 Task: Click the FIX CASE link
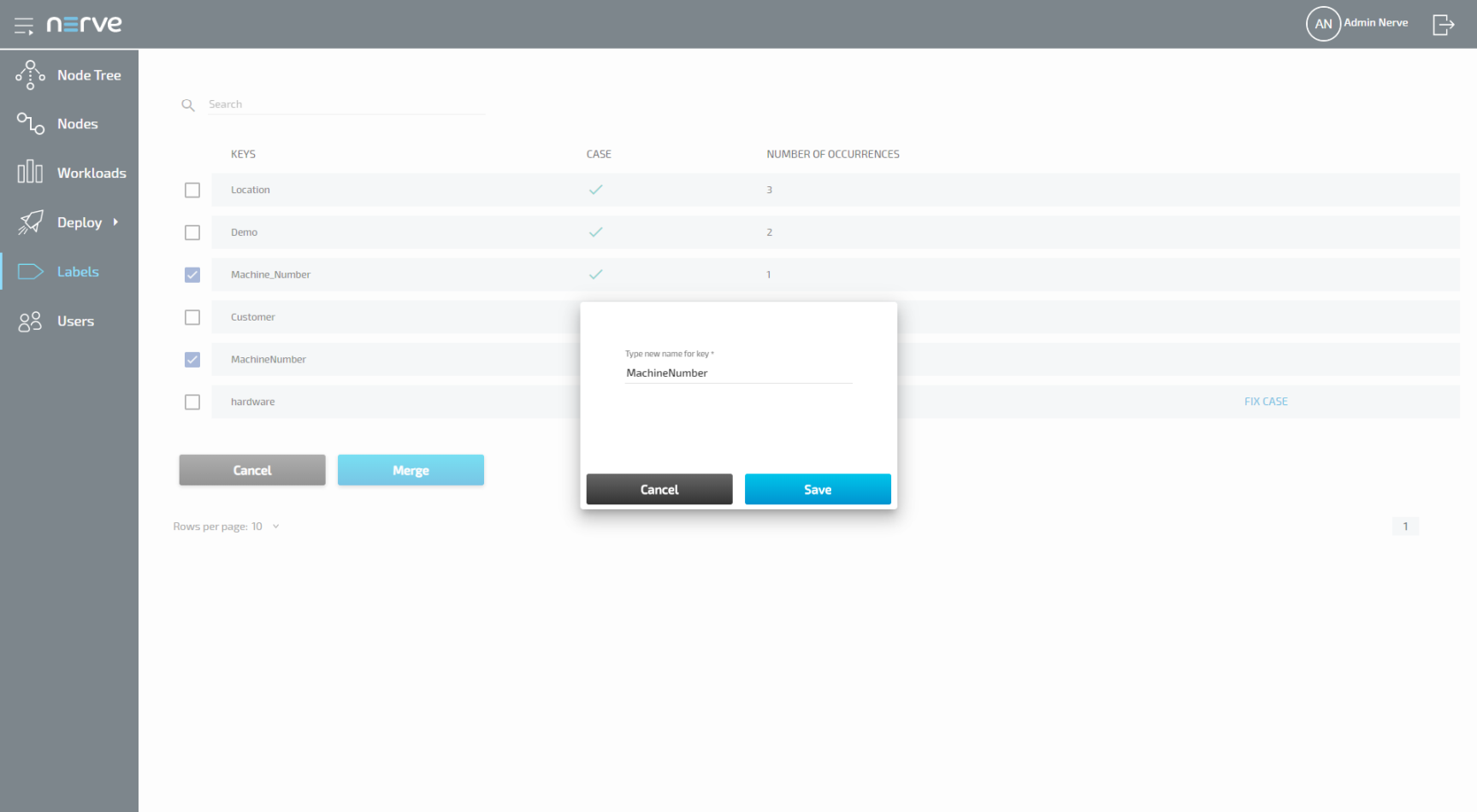pyautogui.click(x=1265, y=402)
